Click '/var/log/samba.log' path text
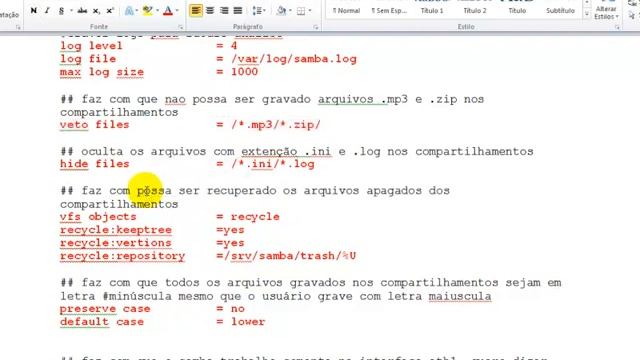The width and height of the screenshot is (640, 360). tap(294, 59)
